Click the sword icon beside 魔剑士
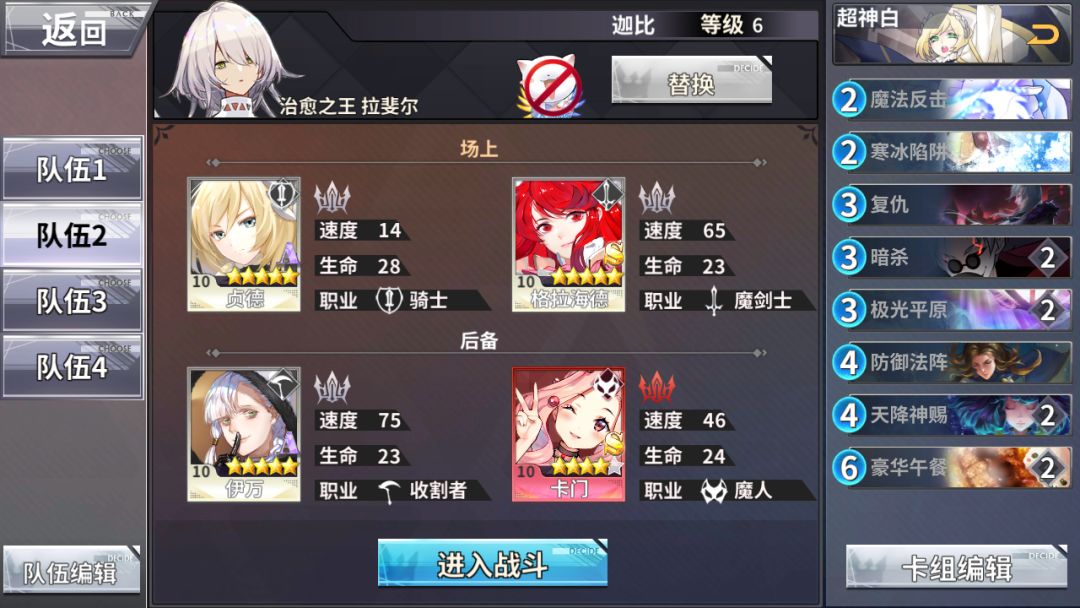 [x=714, y=301]
